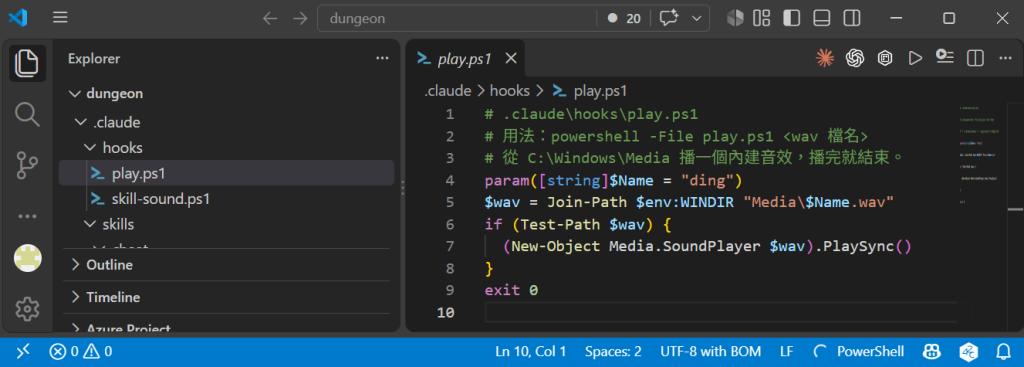Switch to the play.ps1 editor tab
This screenshot has width=1024, height=367.
click(464, 59)
